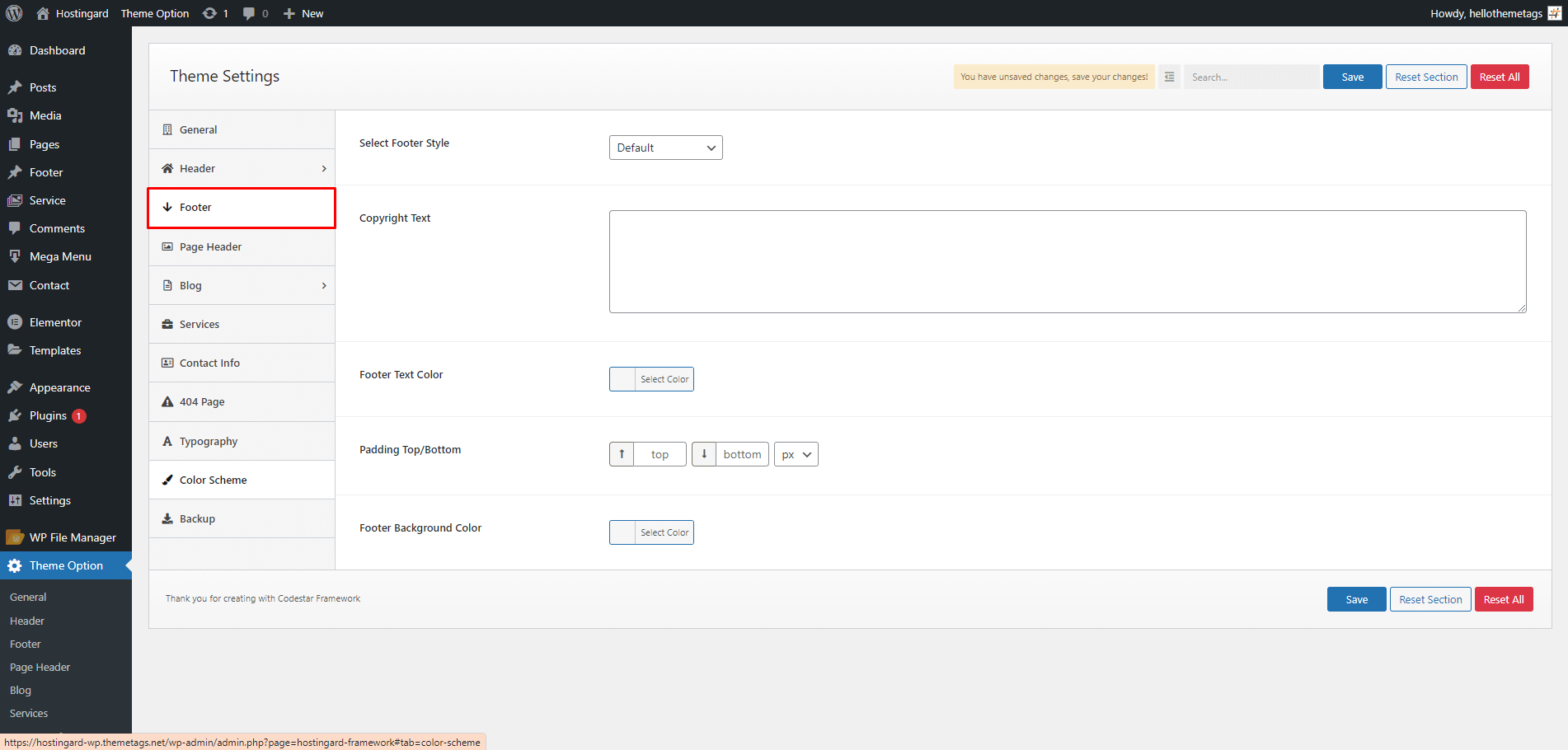Click the padding bottom down-arrow icon
This screenshot has height=750, width=1568.
pos(704,454)
